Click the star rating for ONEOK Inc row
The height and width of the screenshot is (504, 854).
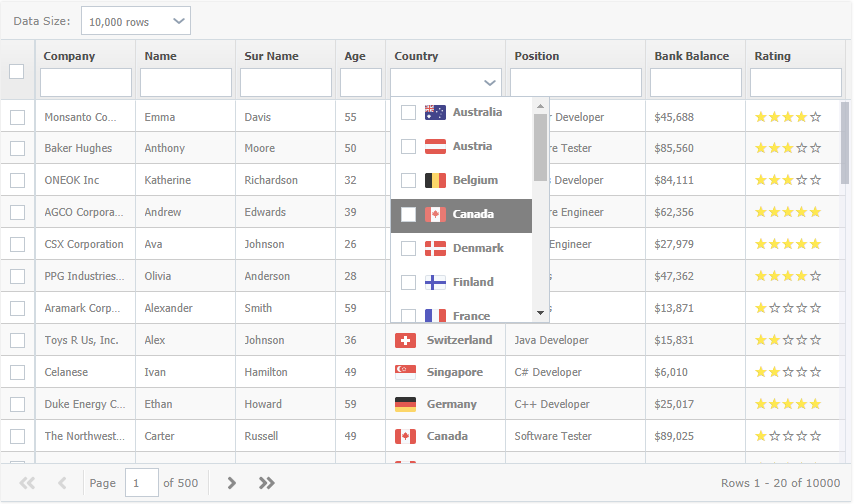click(x=788, y=180)
